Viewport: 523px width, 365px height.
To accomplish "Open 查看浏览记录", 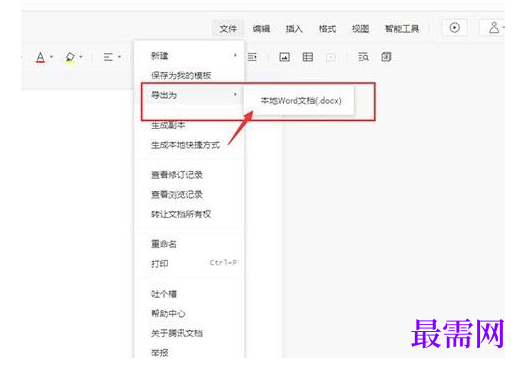I will [x=189, y=195].
